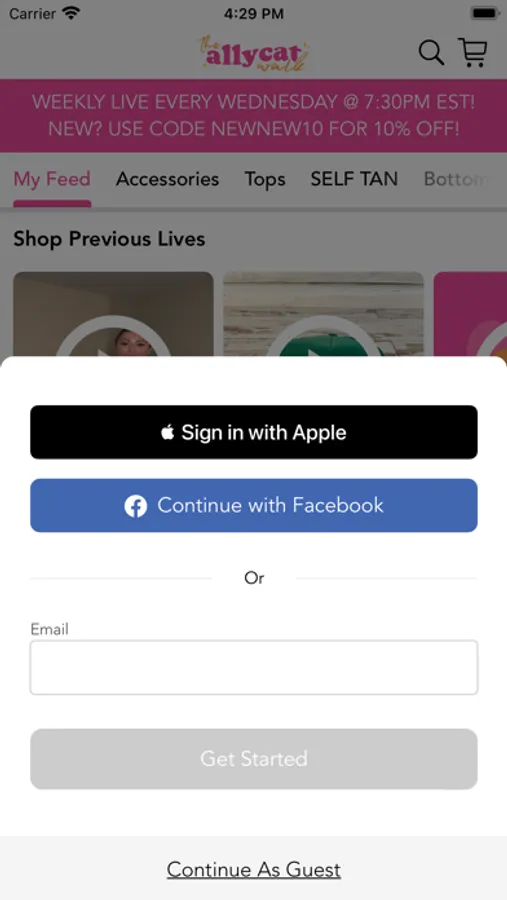Click the Get Started button
This screenshot has width=507, height=900.
[x=254, y=759]
